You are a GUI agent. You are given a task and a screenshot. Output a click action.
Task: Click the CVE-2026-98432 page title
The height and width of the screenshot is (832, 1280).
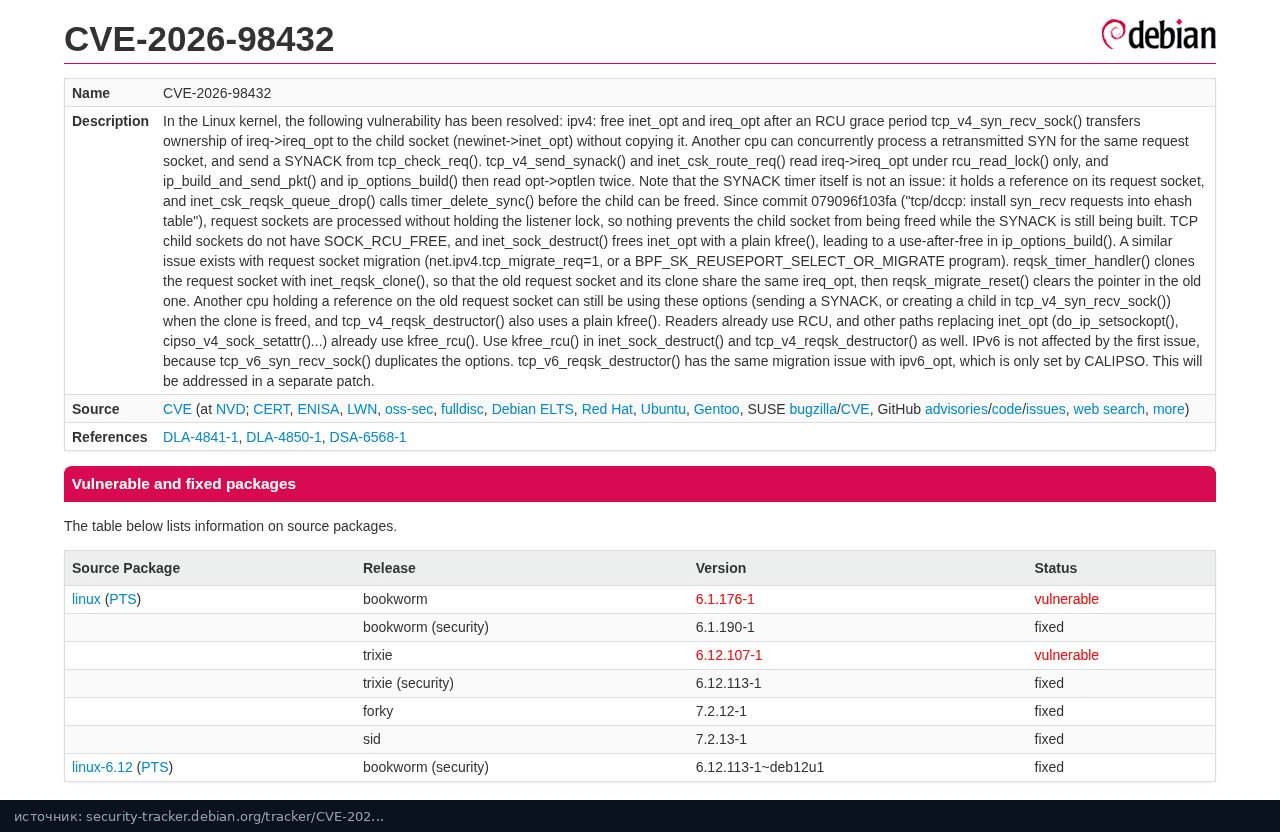click(199, 39)
